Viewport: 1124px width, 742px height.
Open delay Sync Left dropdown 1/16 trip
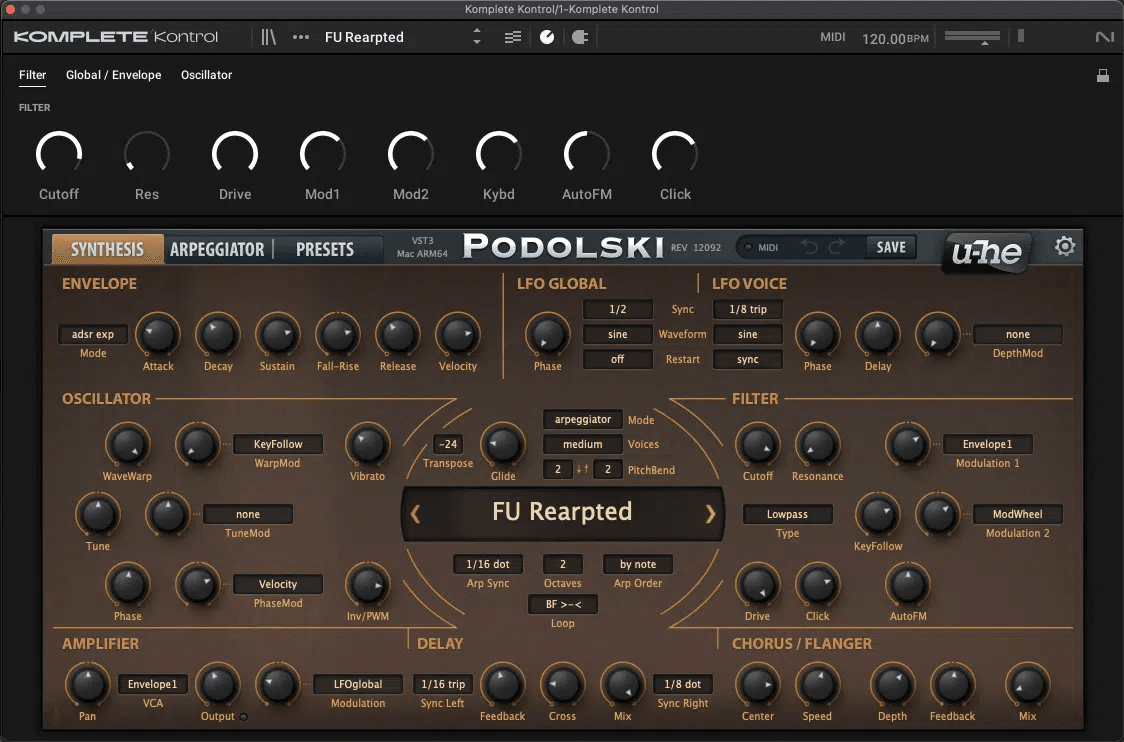click(443, 684)
